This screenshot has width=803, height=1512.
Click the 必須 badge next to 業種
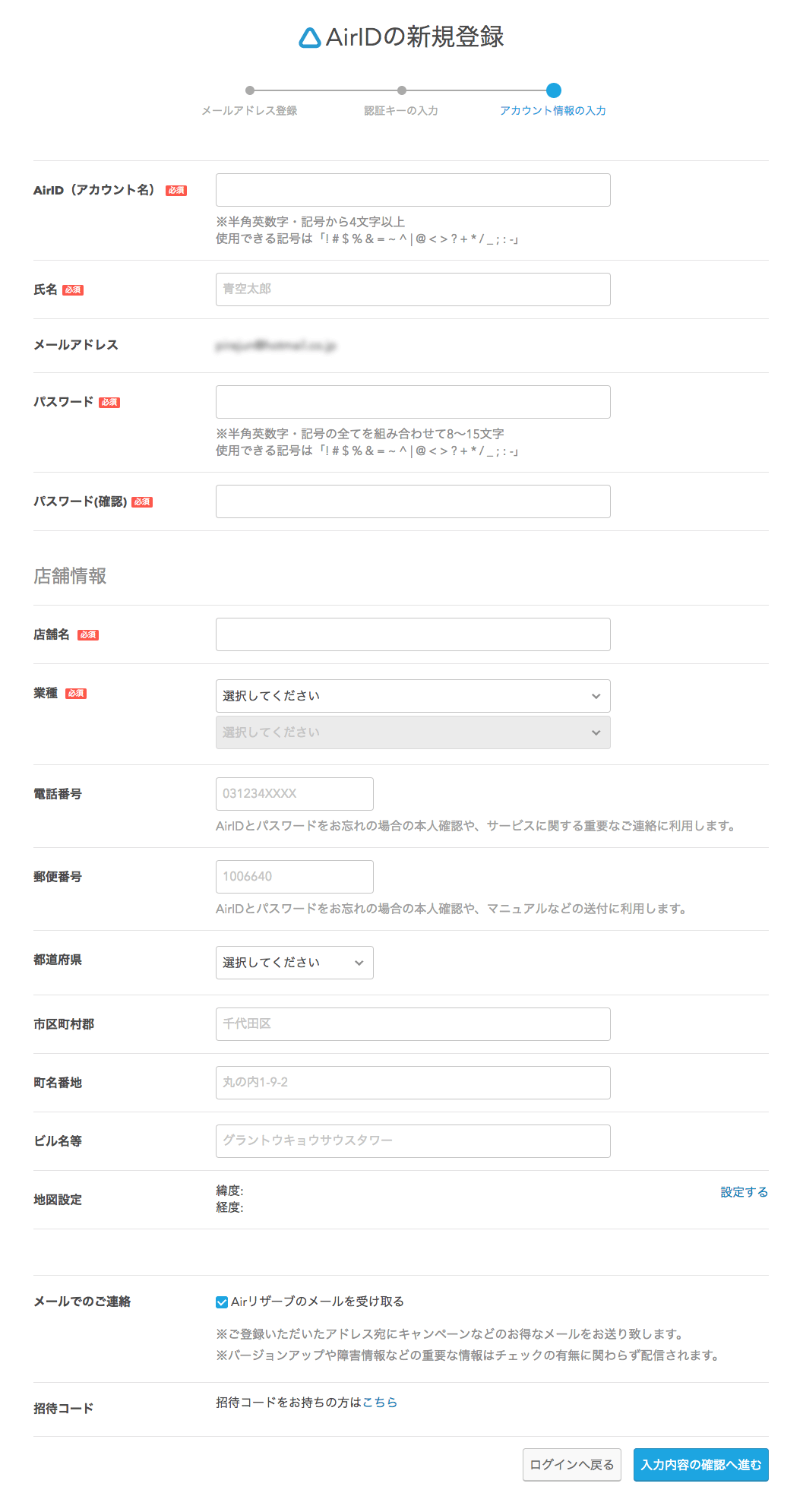[x=76, y=694]
